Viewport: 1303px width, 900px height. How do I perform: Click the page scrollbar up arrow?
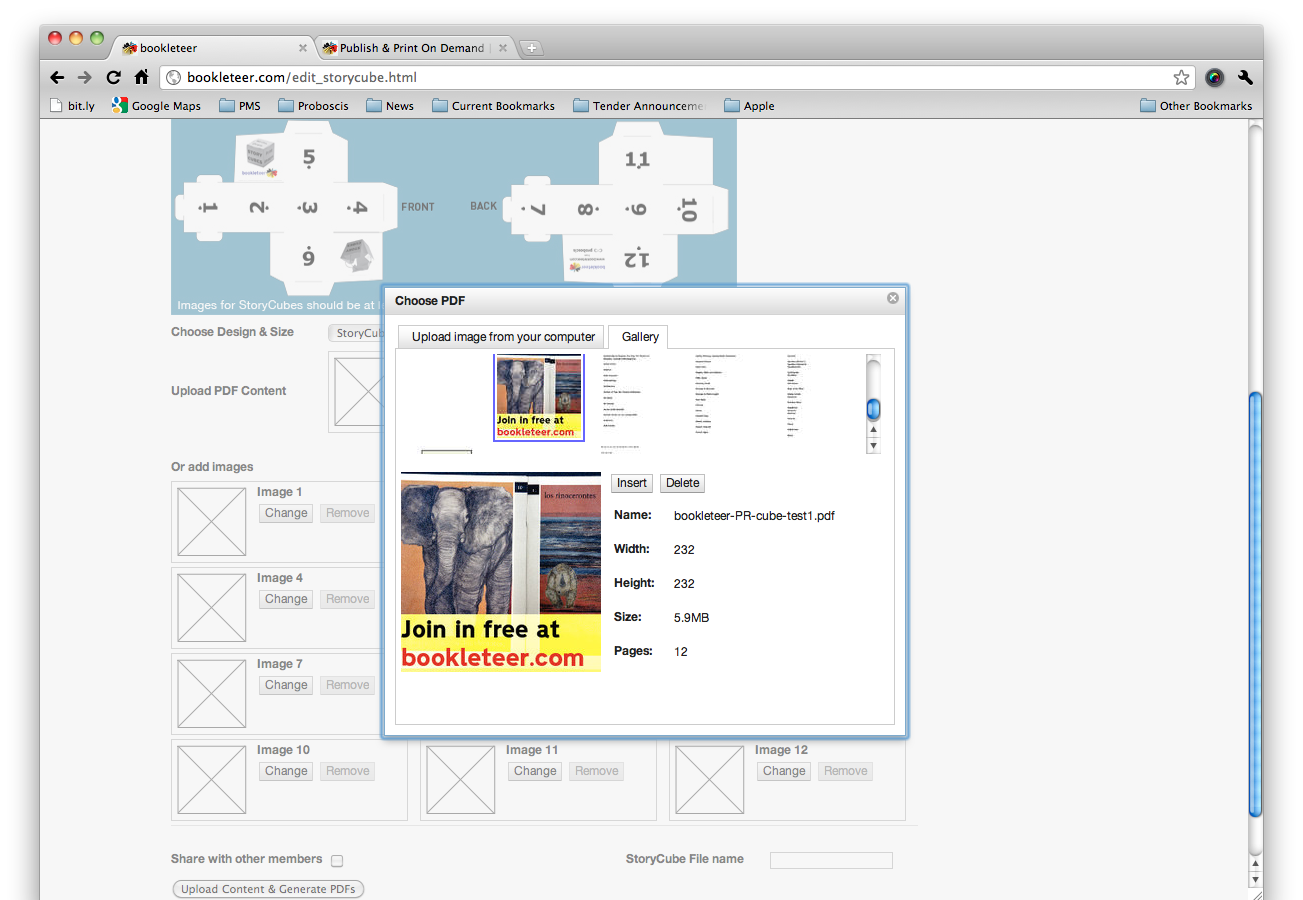pos(1257,864)
